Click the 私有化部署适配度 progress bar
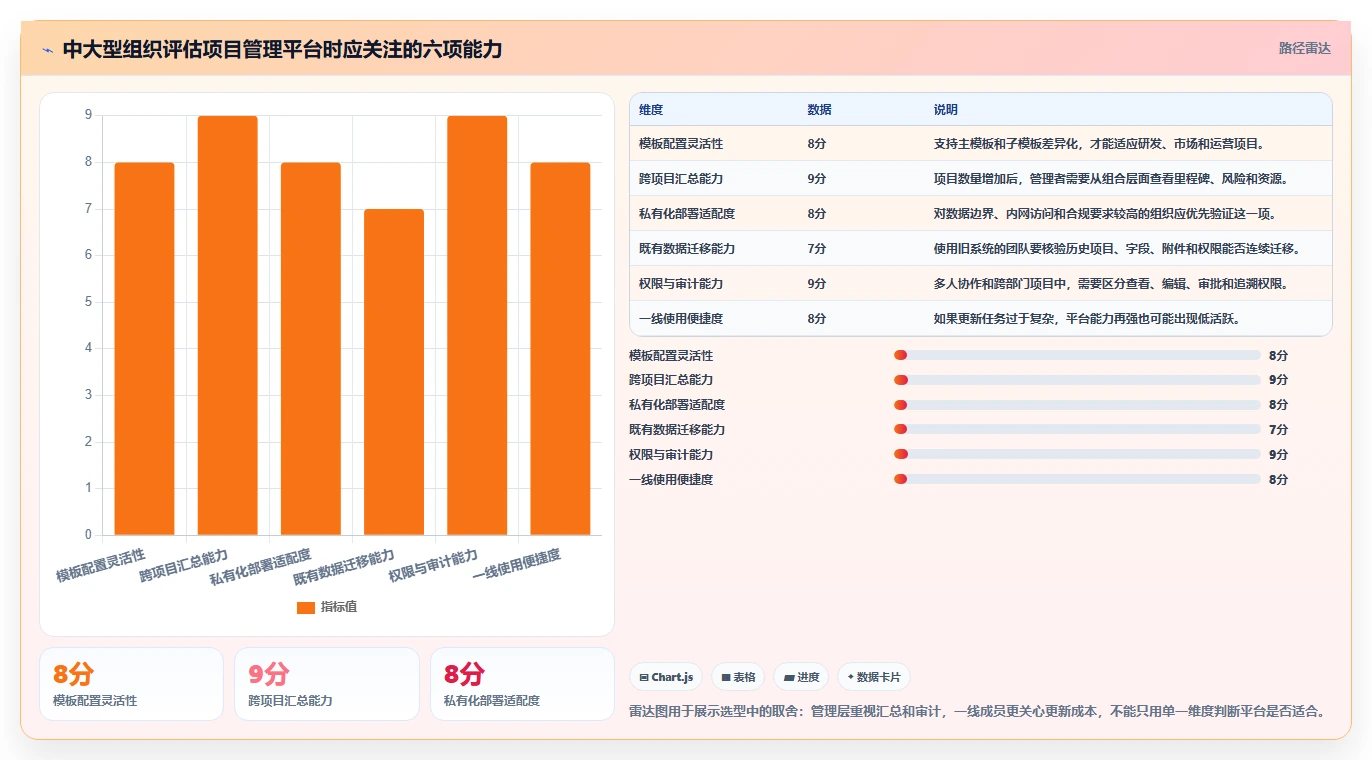This screenshot has height=760, width=1372. pyautogui.click(x=1077, y=405)
